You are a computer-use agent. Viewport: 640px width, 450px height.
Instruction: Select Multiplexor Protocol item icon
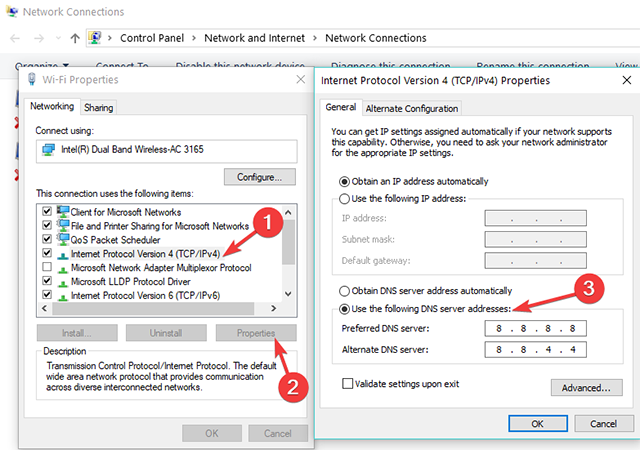(63, 270)
